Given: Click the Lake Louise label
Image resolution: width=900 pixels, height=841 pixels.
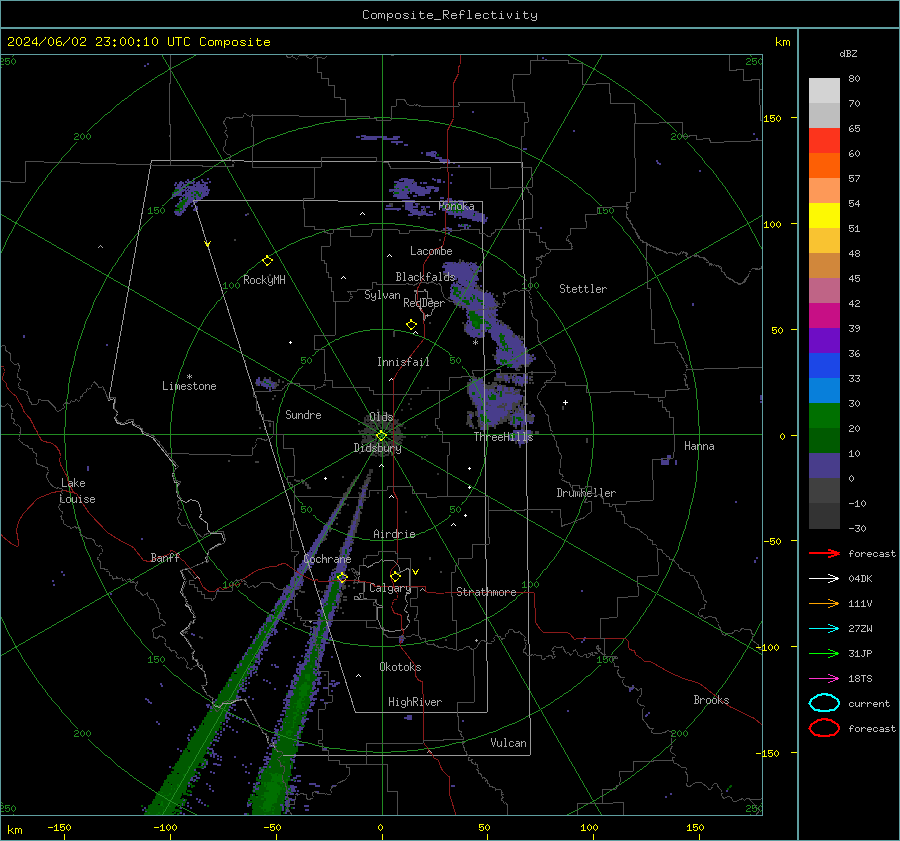Looking at the screenshot, I should tap(77, 491).
